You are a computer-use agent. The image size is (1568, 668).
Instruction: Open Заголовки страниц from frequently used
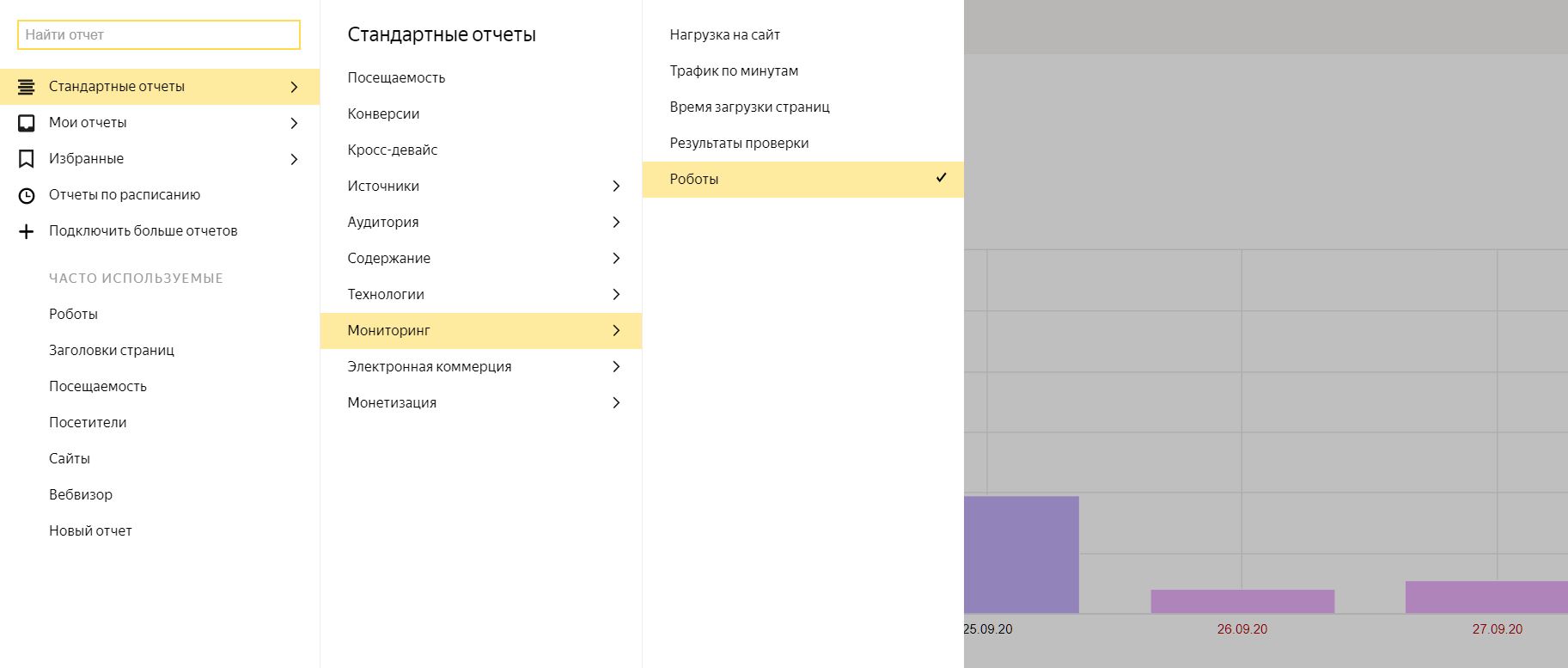[112, 350]
